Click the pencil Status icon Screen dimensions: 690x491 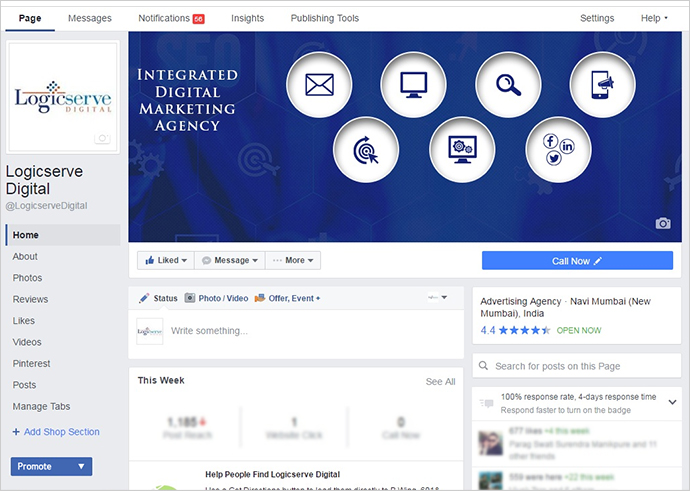tap(144, 298)
